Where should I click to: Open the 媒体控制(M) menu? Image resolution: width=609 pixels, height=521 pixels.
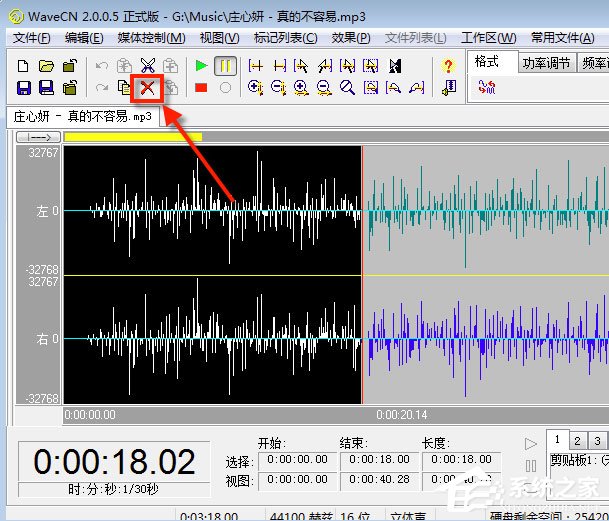(151, 38)
